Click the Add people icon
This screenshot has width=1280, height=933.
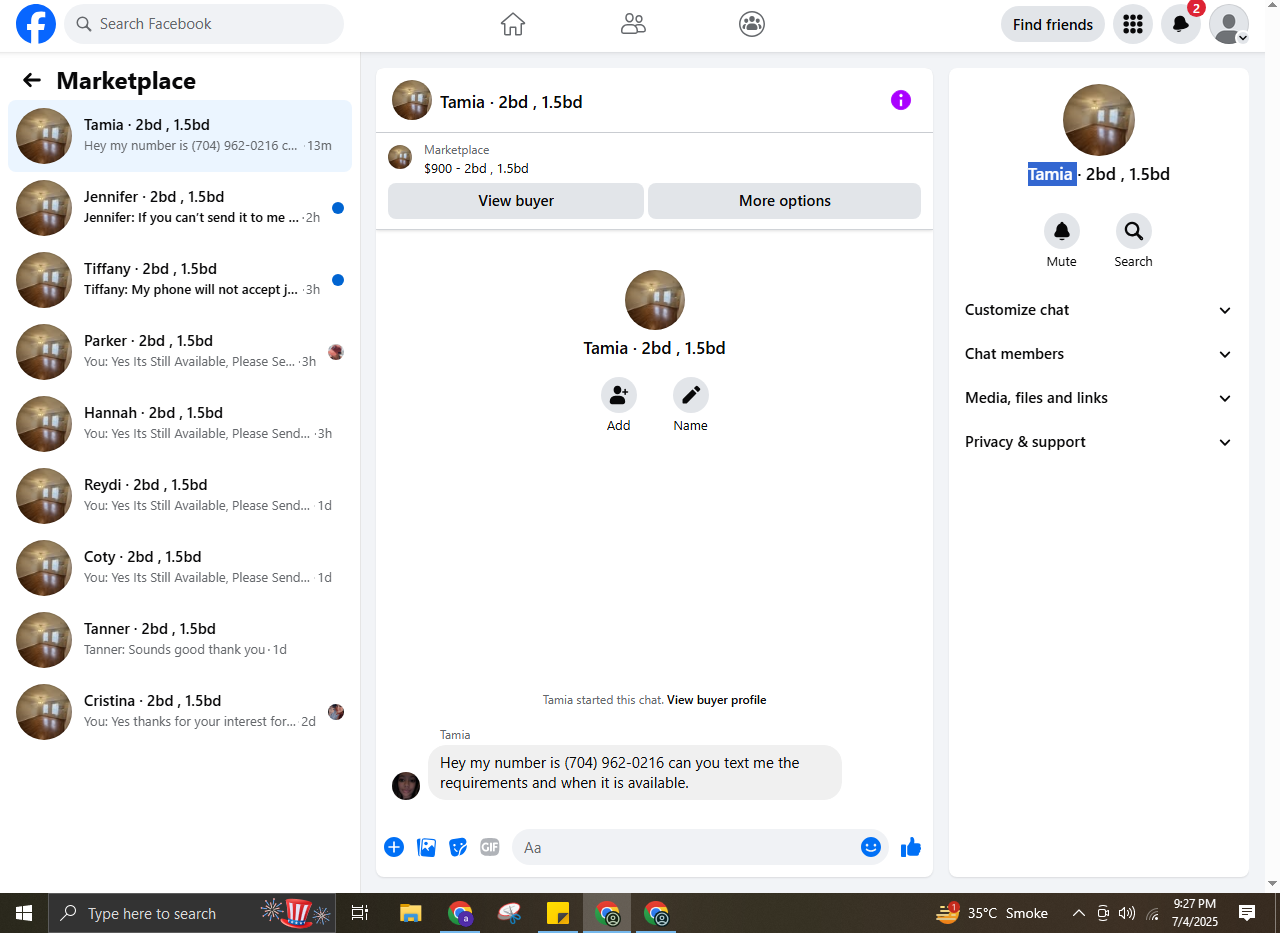pos(619,395)
